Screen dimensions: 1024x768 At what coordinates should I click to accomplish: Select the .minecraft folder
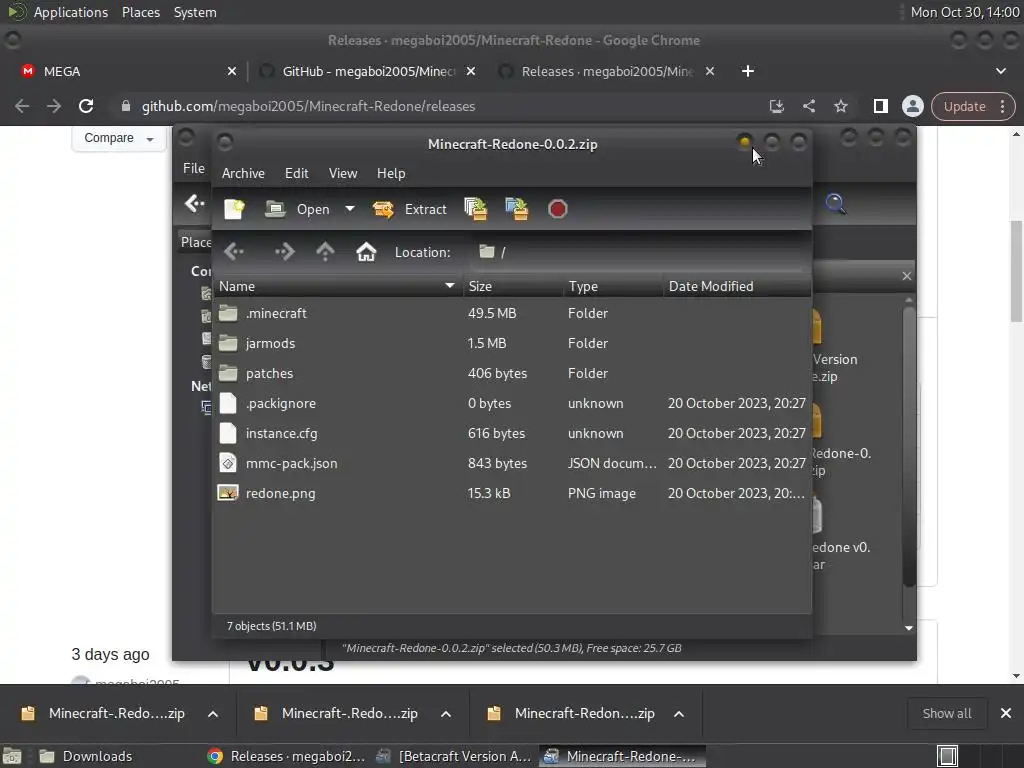tap(512, 313)
